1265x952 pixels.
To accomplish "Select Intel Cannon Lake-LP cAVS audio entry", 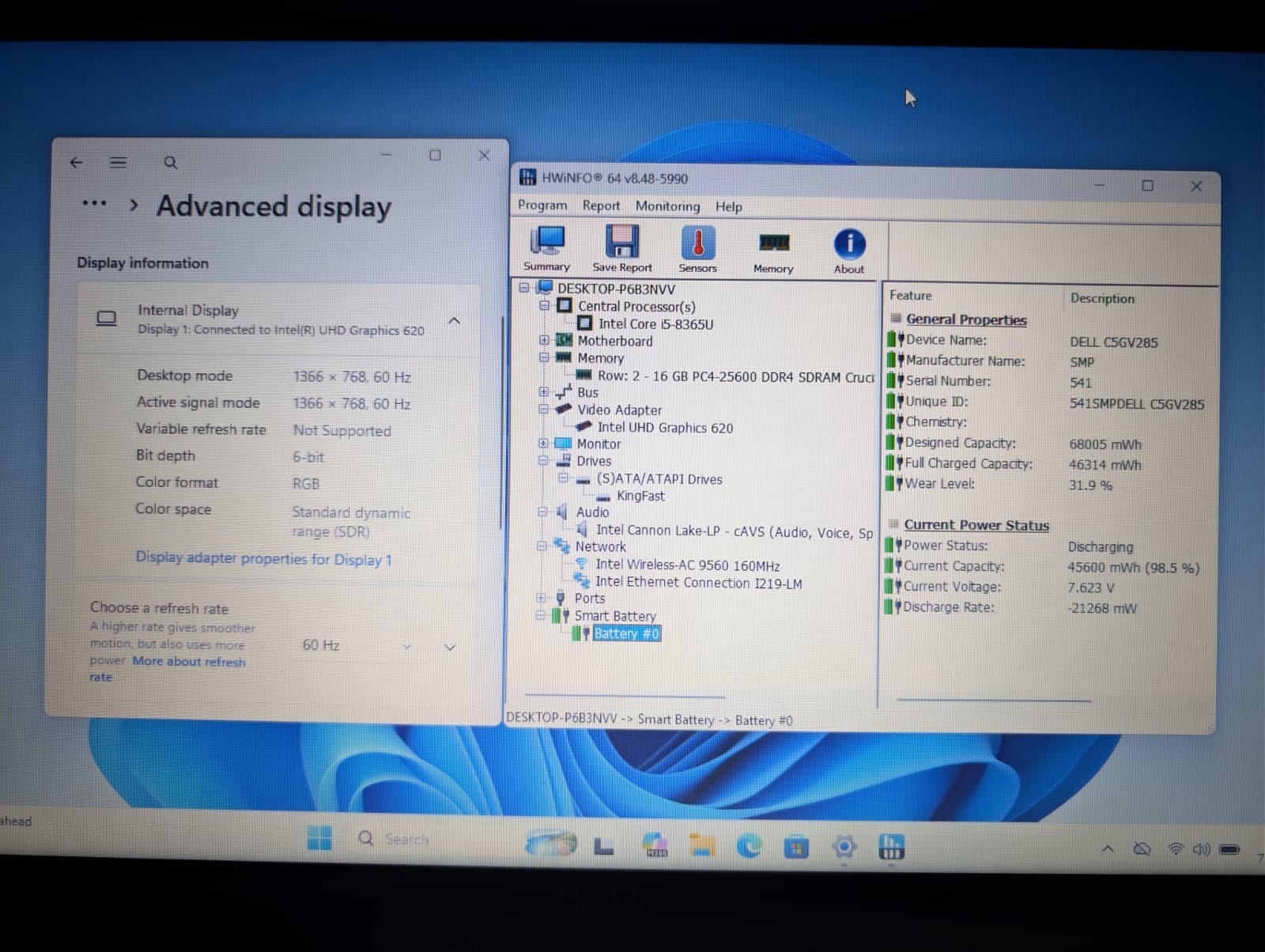I will click(x=734, y=531).
